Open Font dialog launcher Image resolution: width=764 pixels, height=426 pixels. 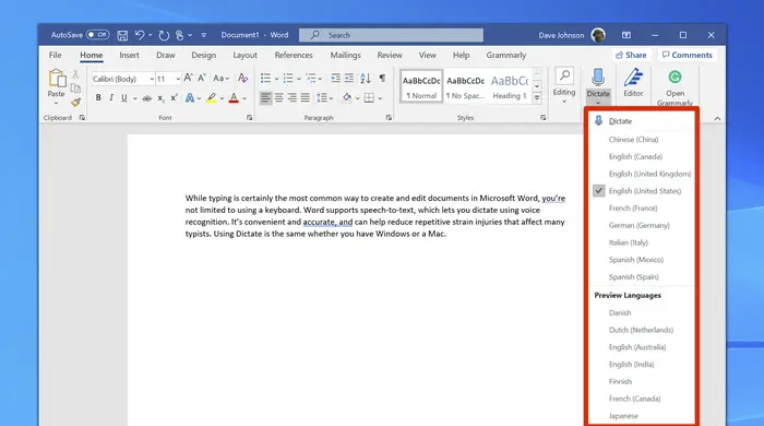click(249, 117)
